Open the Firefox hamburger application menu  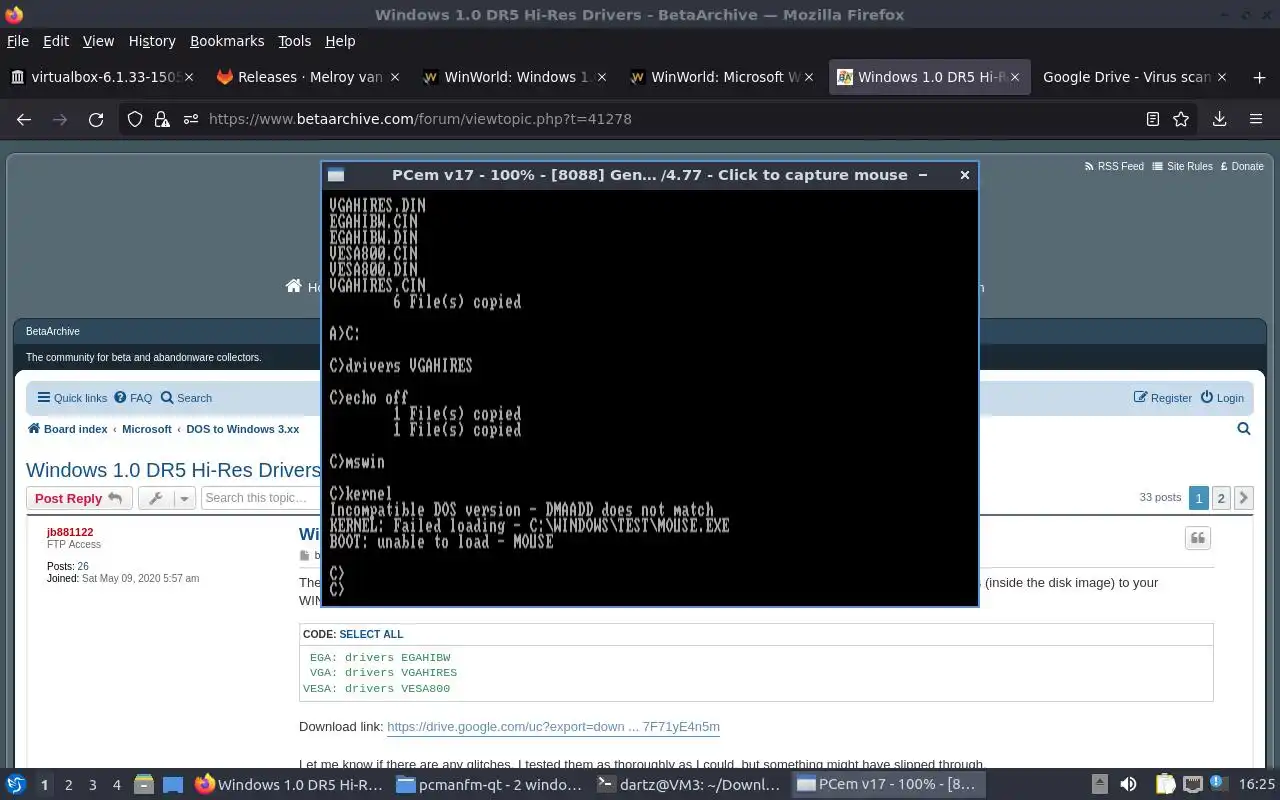[x=1256, y=119]
